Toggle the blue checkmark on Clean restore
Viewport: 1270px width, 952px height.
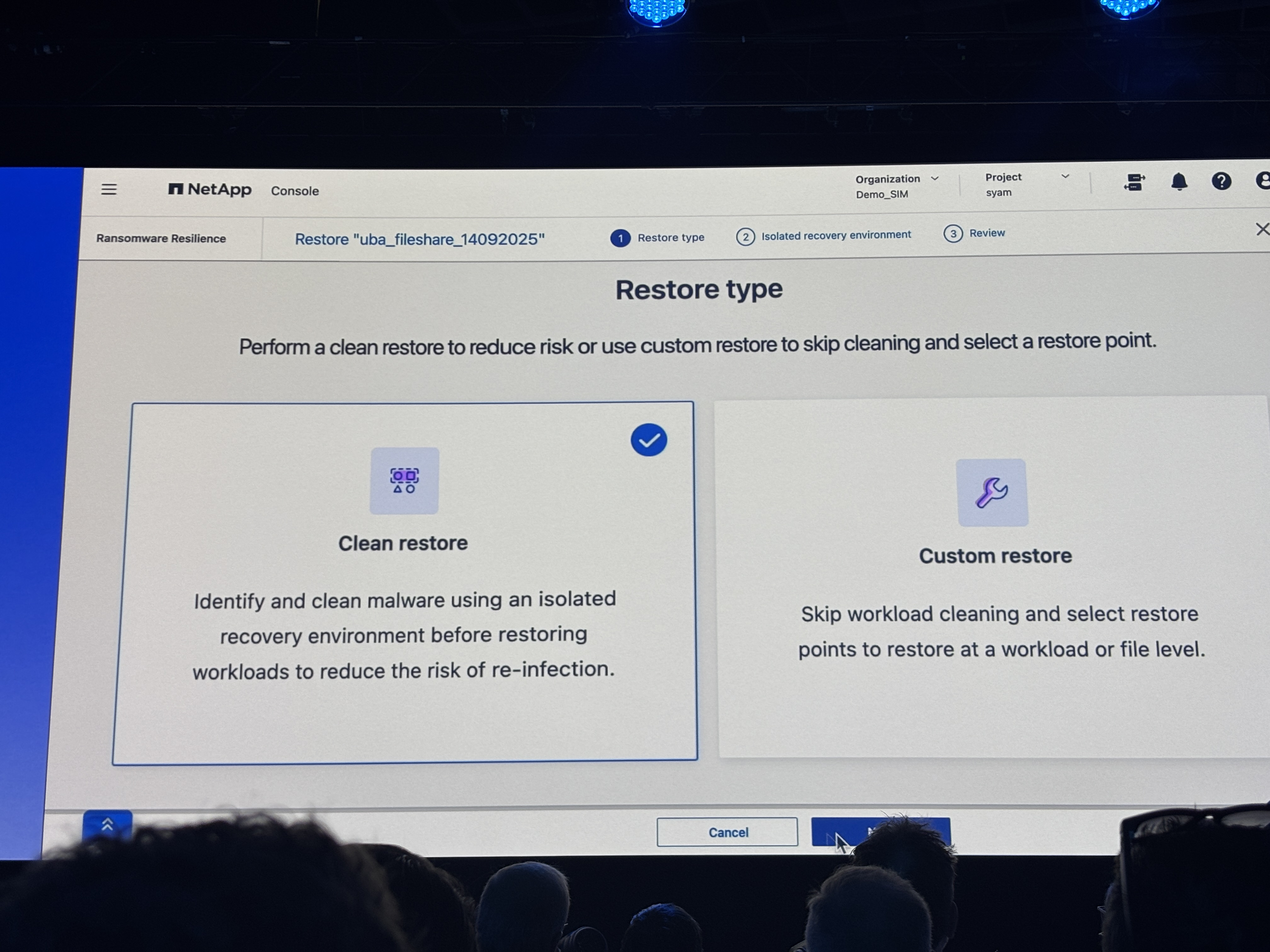(649, 440)
